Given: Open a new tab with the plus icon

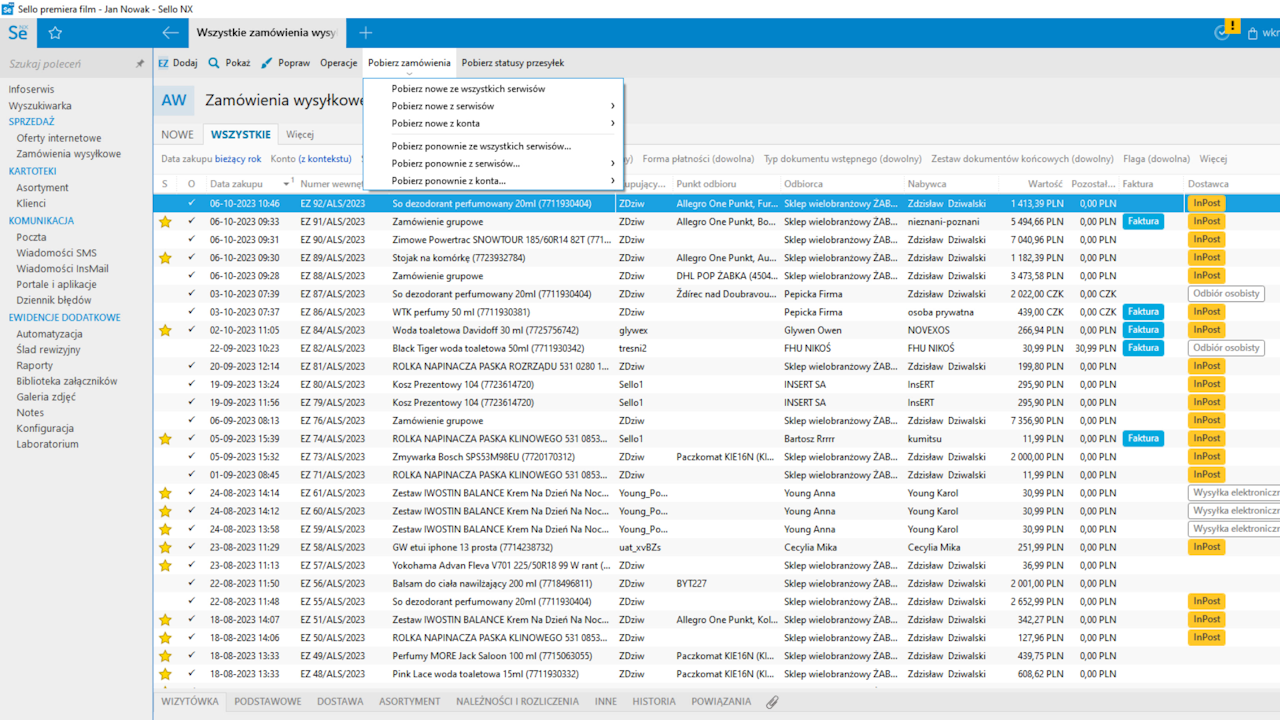Looking at the screenshot, I should (365, 33).
